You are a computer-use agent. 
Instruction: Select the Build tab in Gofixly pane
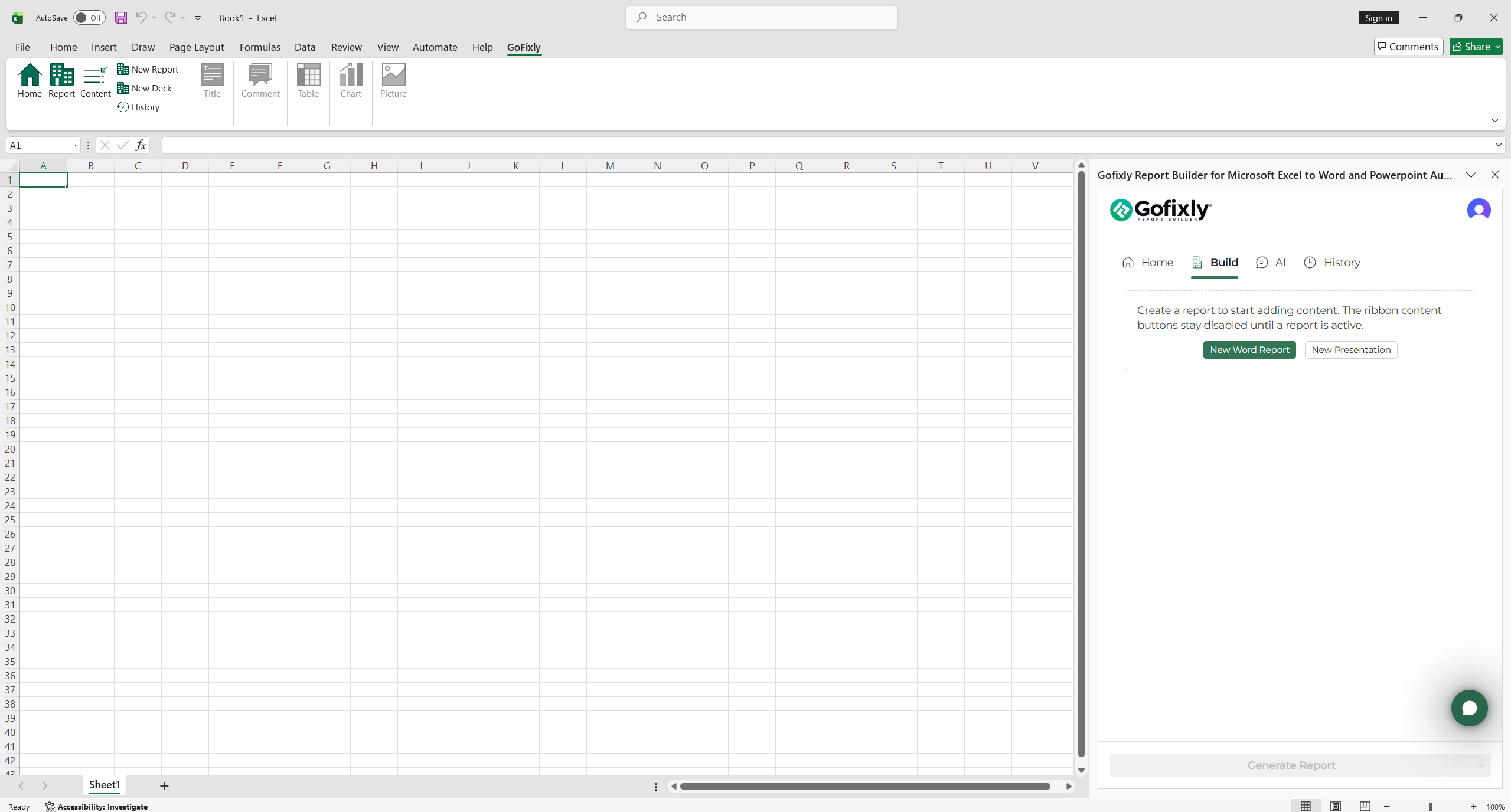[1215, 263]
